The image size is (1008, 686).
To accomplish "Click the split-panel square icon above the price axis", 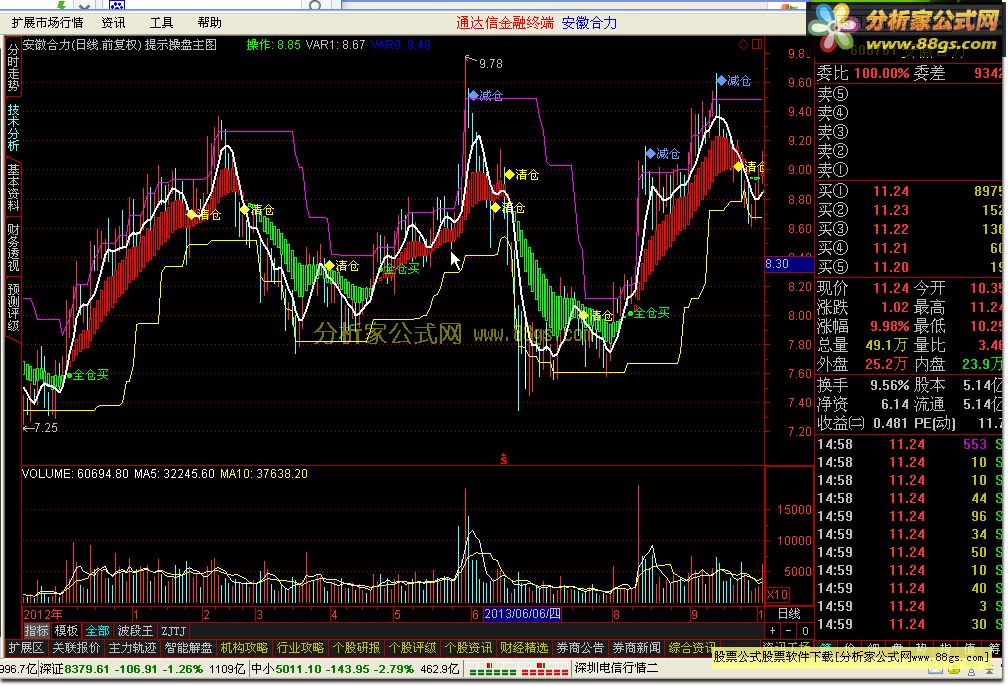I will pyautogui.click(x=757, y=44).
